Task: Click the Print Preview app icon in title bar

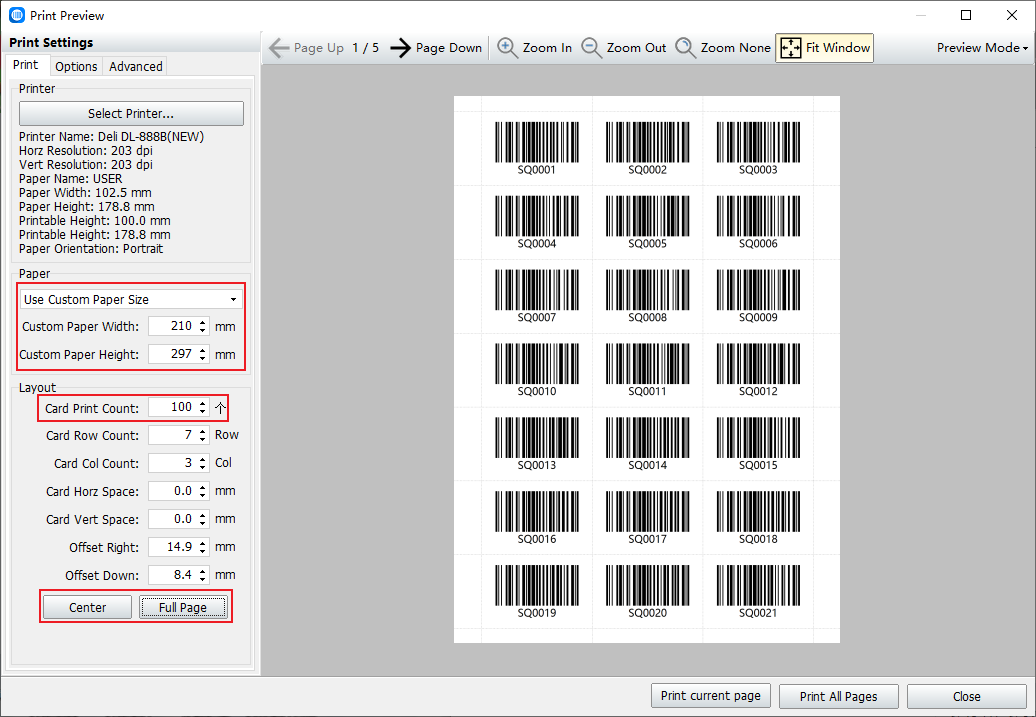Action: coord(17,15)
